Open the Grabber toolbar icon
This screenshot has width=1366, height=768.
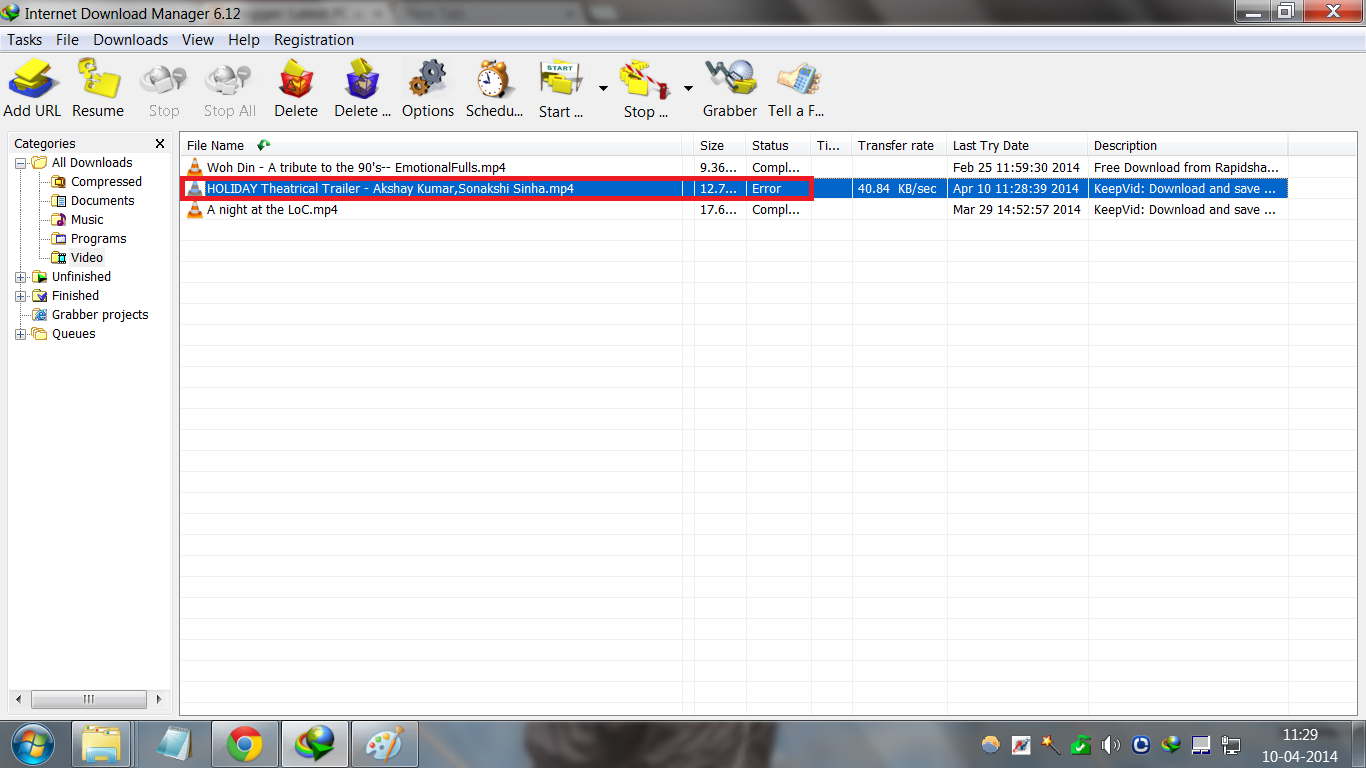coord(730,88)
